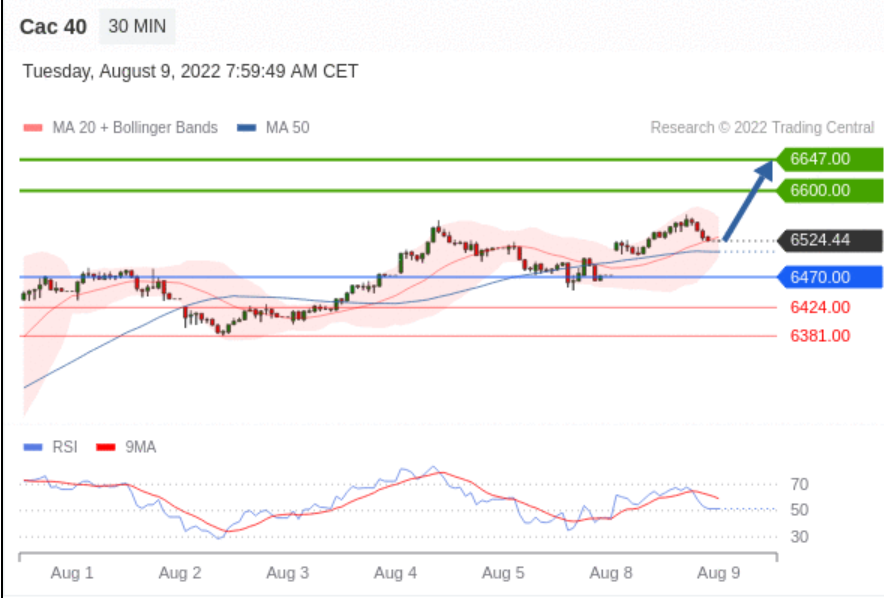Screen dimensions: 884x601
Task: Click the Aug 9 date axis label
Action: tap(718, 573)
